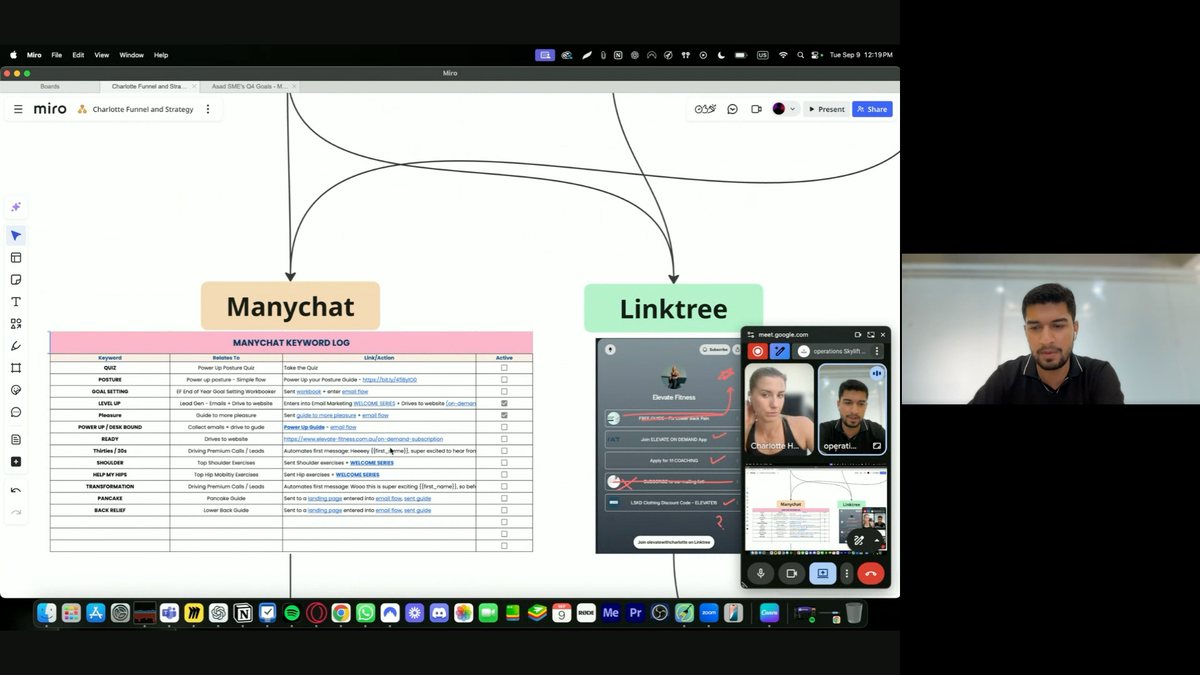The image size is (1200, 675).
Task: Expand the collaborator avatar dropdown
Action: pos(793,109)
